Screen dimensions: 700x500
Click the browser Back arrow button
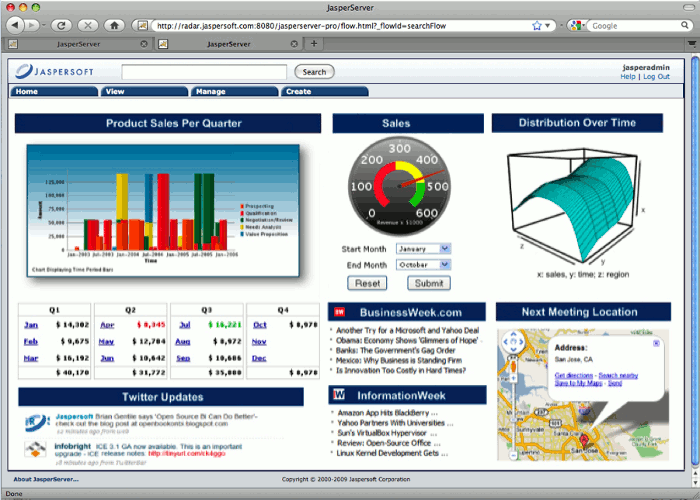[x=14, y=25]
